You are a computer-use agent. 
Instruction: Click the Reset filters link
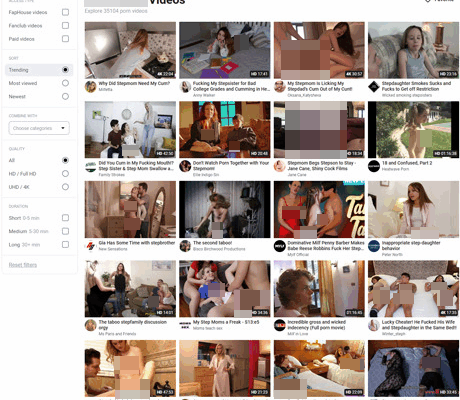(23, 265)
